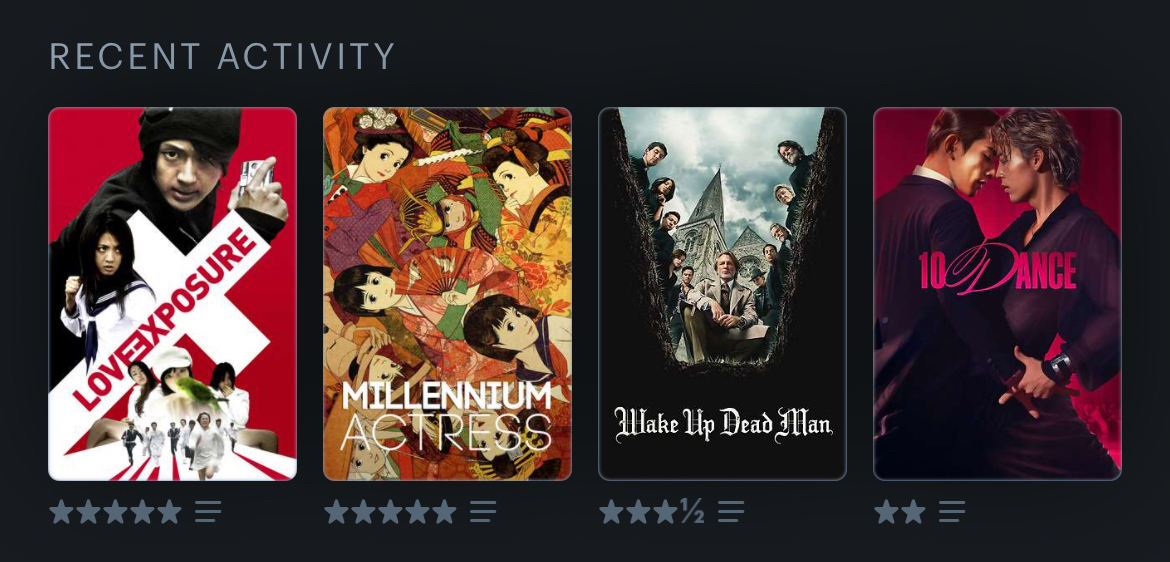This screenshot has height=562, width=1170.
Task: Click the third star under Love Exposure
Action: click(x=116, y=512)
